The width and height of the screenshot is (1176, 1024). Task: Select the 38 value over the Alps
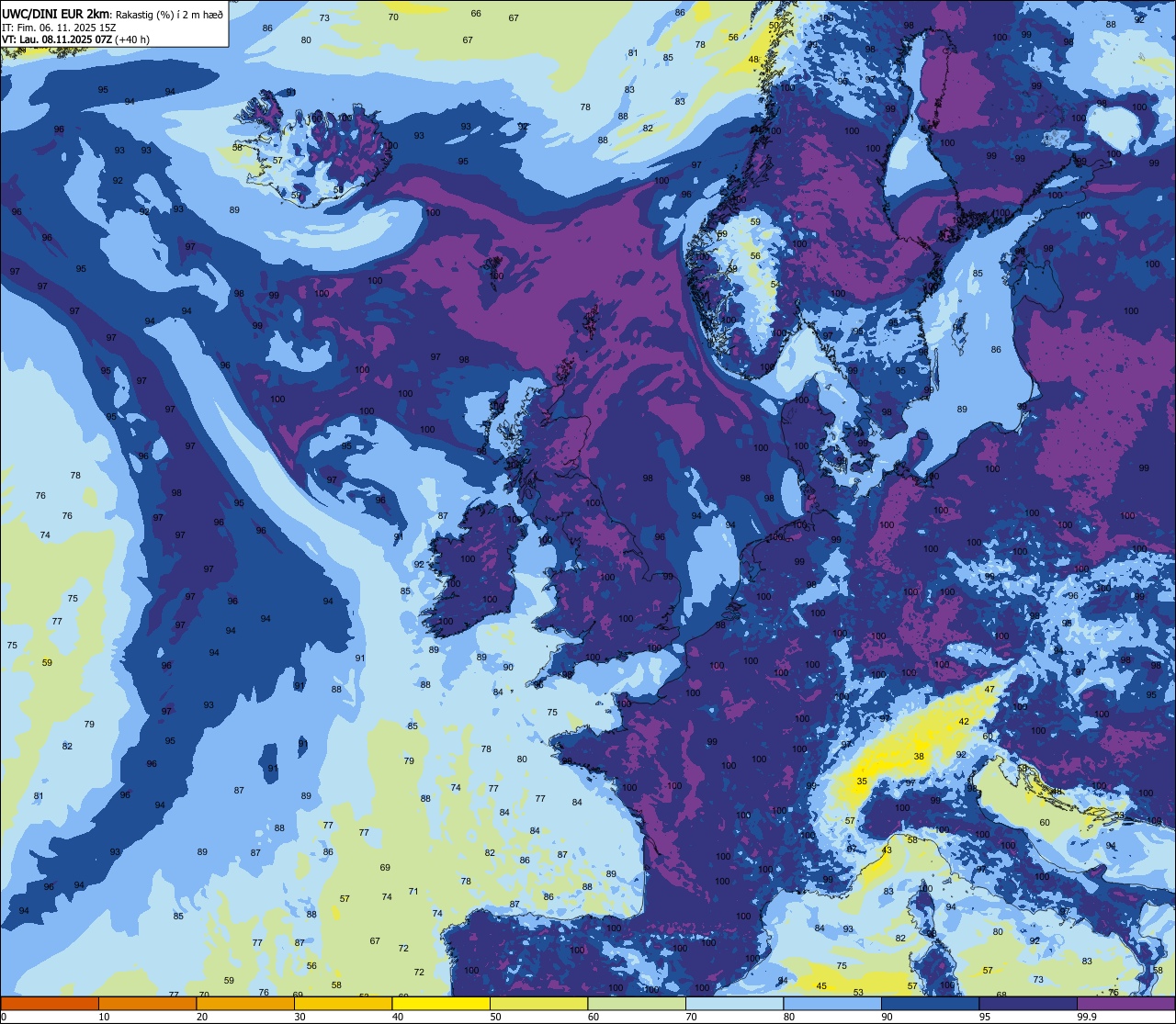[919, 757]
